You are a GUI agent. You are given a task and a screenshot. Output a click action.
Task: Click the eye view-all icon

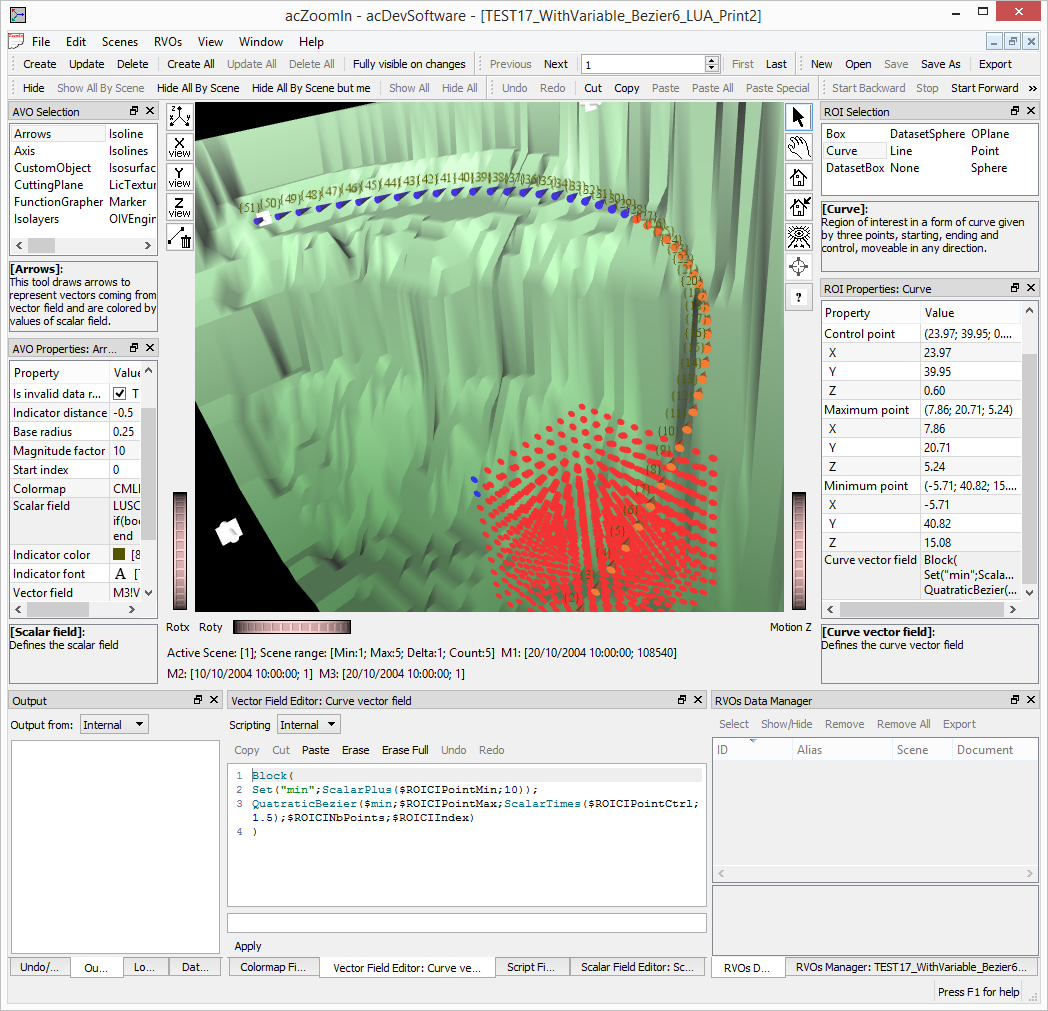click(798, 237)
